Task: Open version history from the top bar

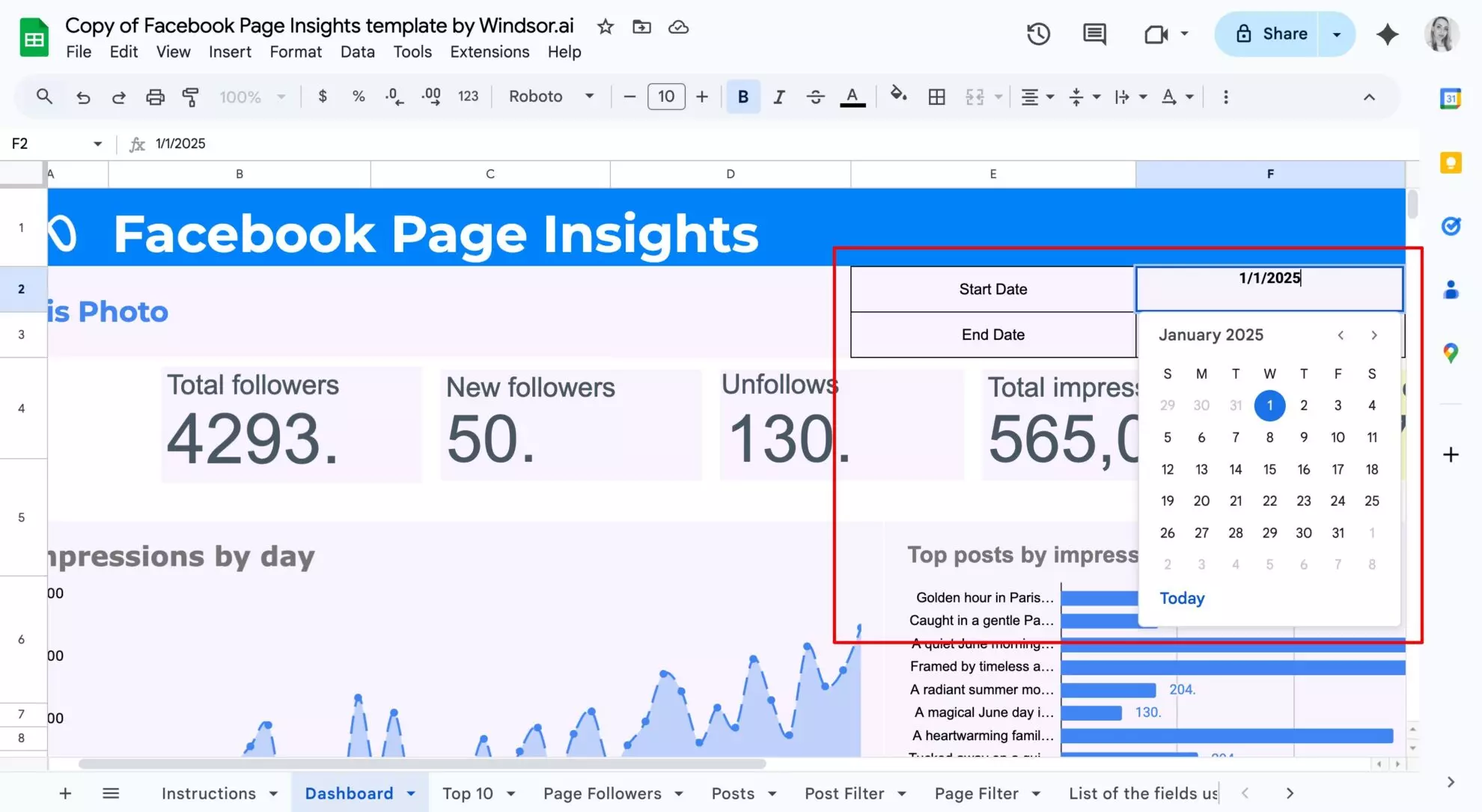Action: click(x=1038, y=34)
